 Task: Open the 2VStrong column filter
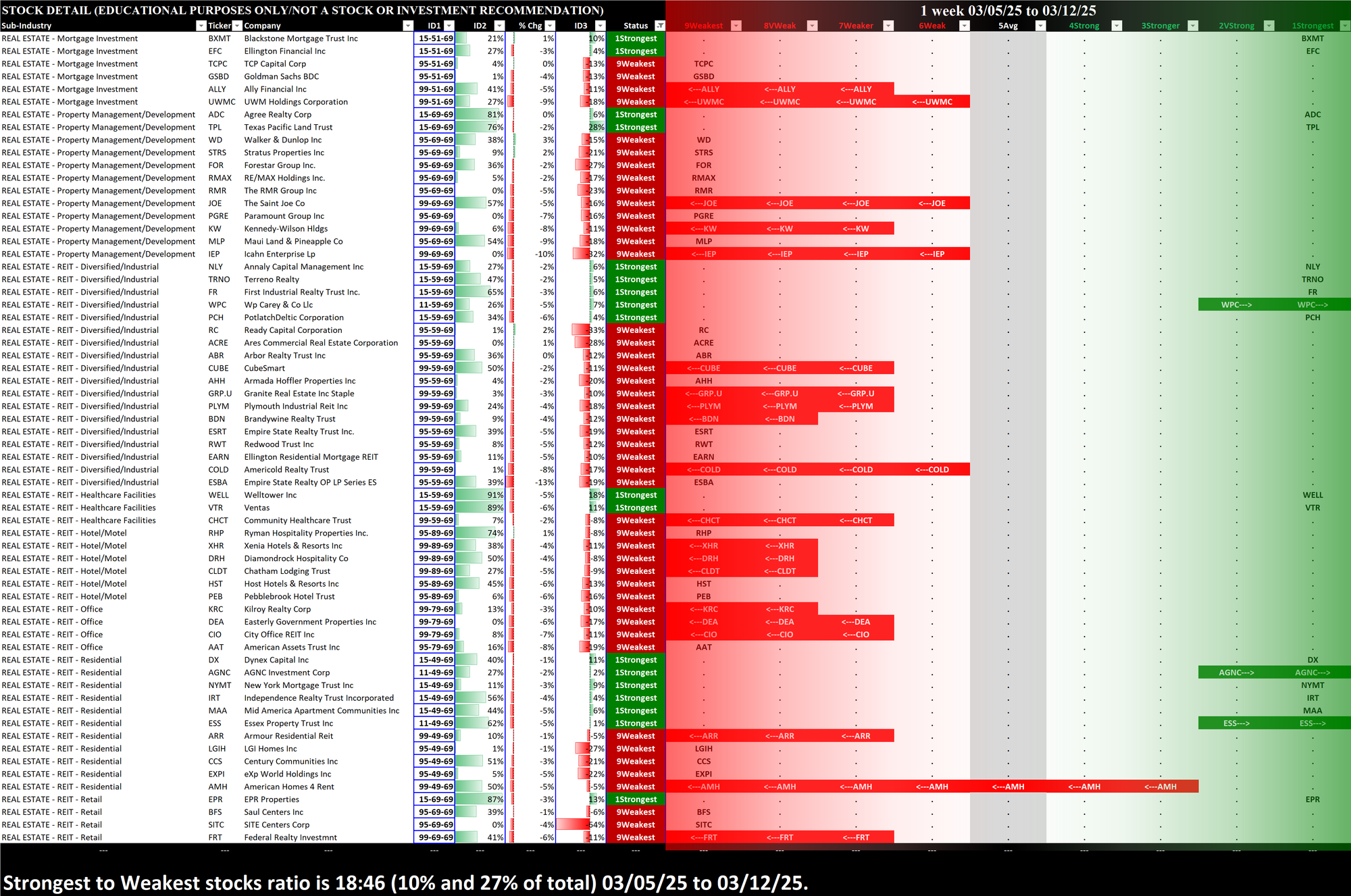point(1269,26)
